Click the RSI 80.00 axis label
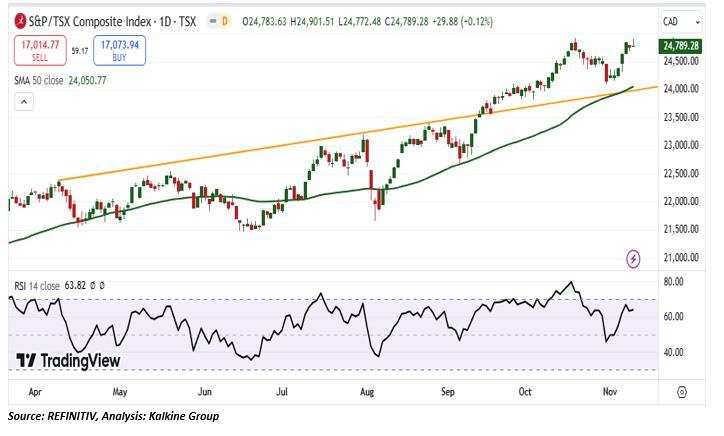 pyautogui.click(x=673, y=282)
